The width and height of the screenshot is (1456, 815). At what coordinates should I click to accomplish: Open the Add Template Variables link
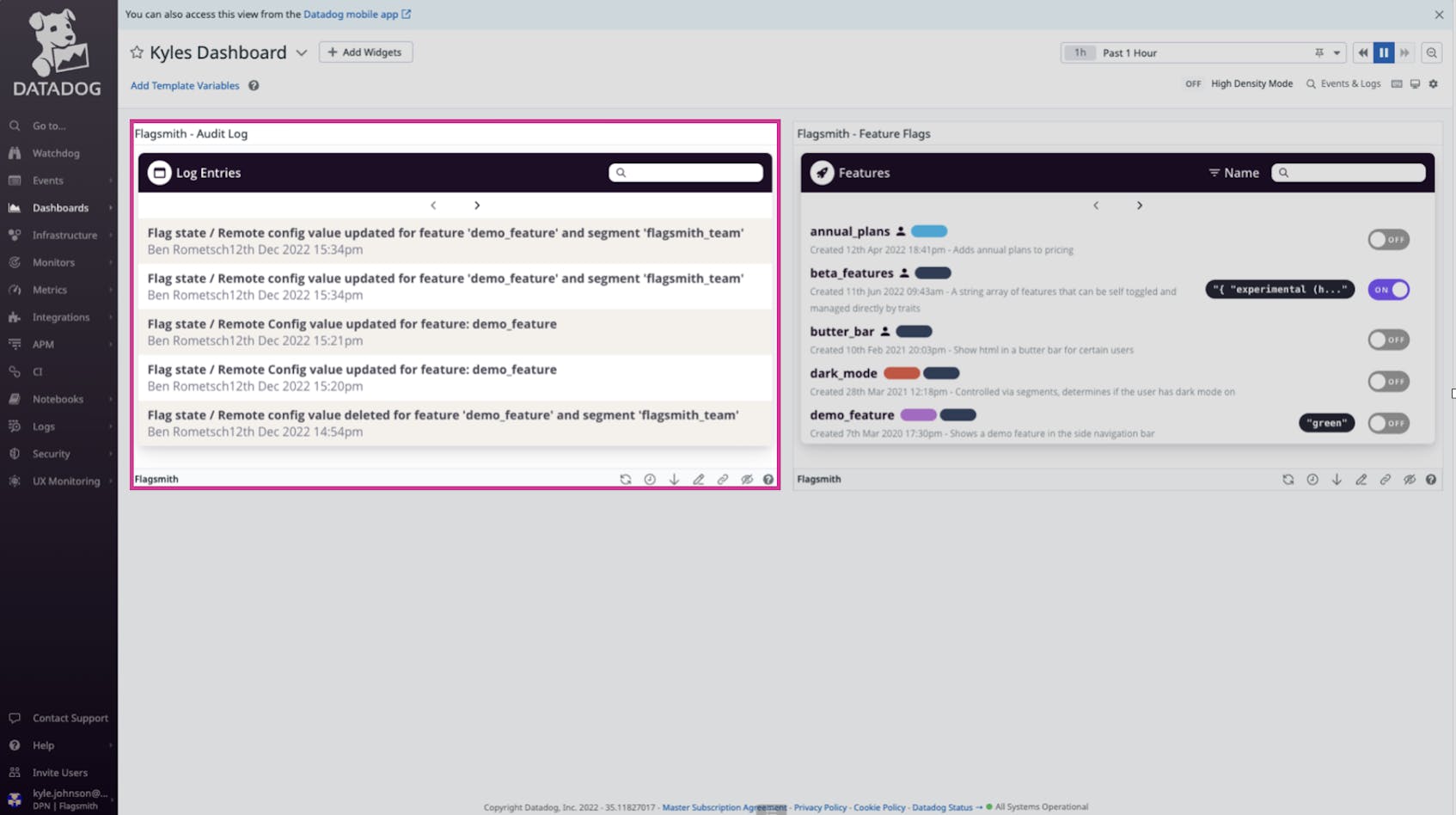click(x=185, y=85)
